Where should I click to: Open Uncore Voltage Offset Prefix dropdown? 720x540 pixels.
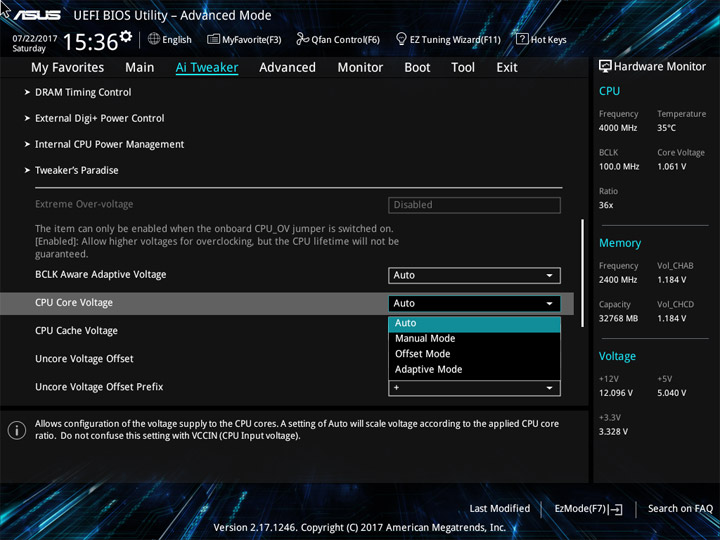pyautogui.click(x=474, y=388)
